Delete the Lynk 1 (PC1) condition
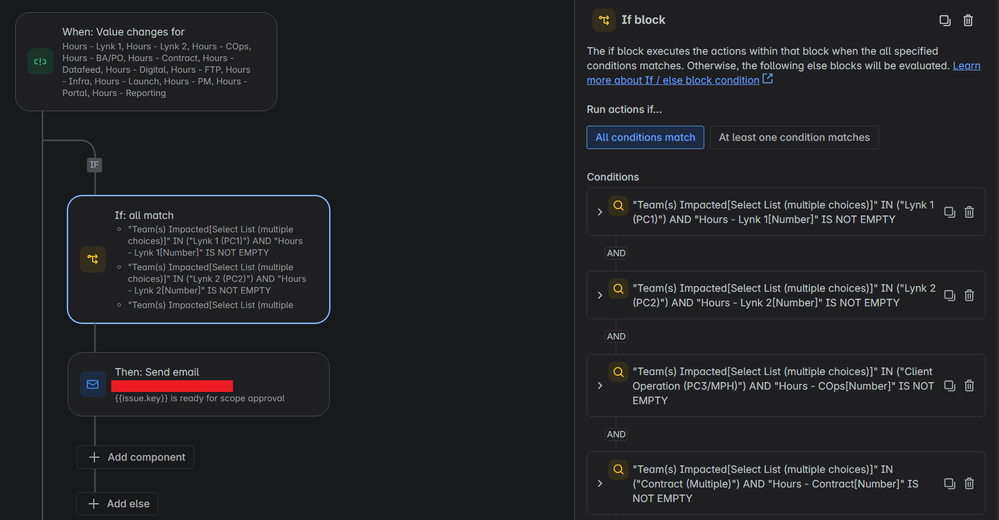Image resolution: width=999 pixels, height=520 pixels. pyautogui.click(x=969, y=212)
